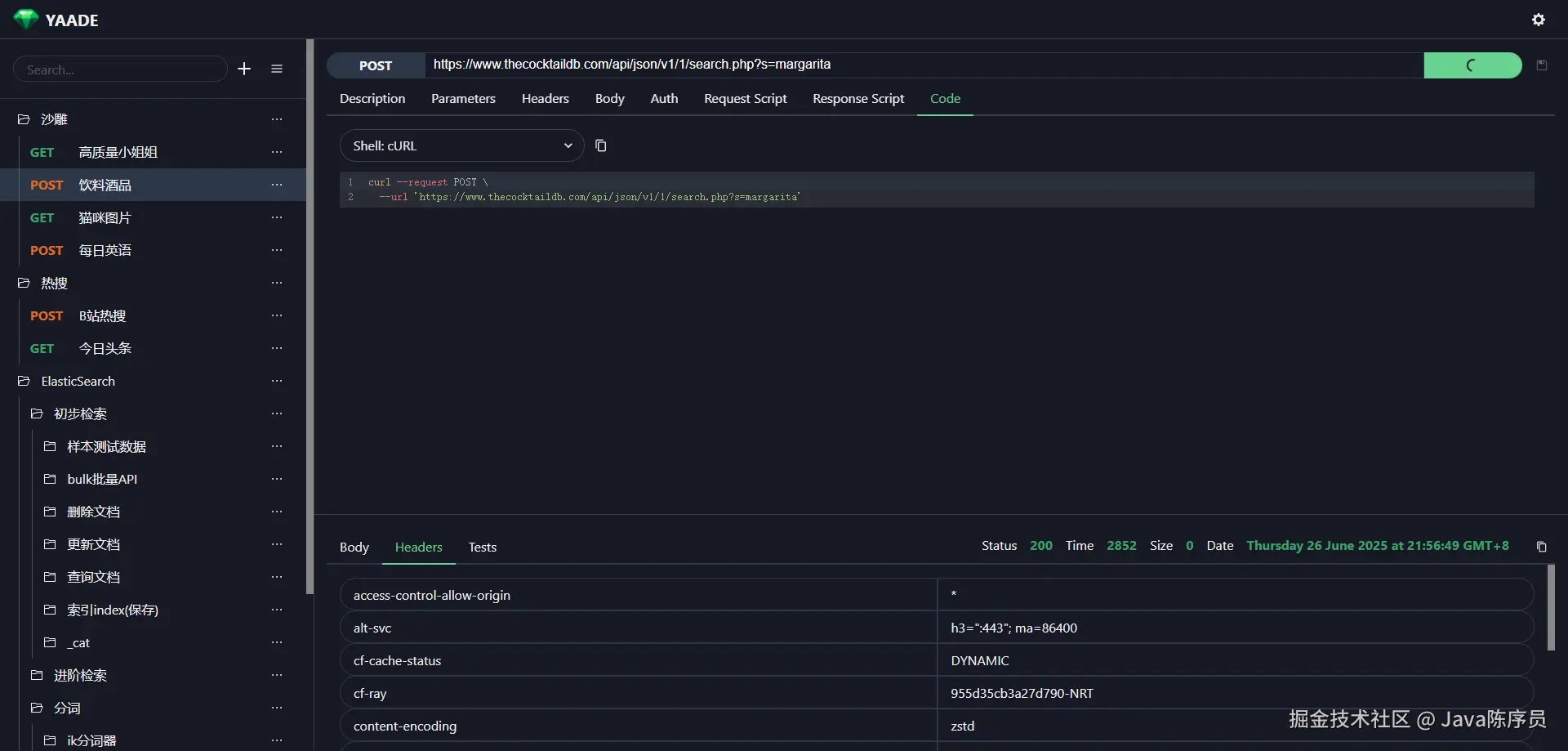Collapse the ElasticSearch collection
This screenshot has height=751, width=1568.
[x=24, y=381]
